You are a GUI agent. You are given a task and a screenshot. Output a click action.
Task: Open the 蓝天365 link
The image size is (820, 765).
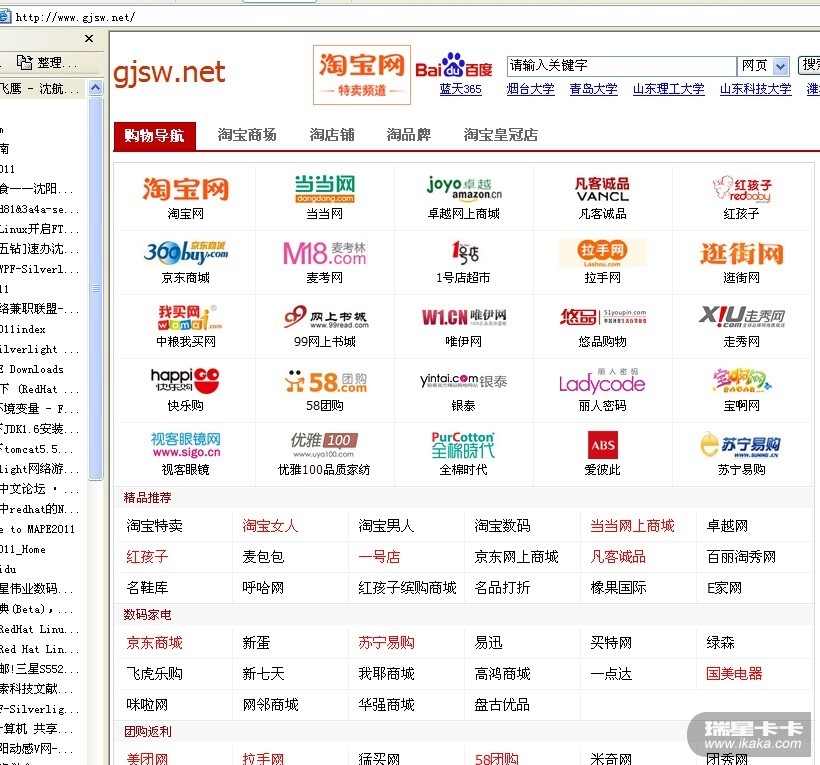click(460, 89)
